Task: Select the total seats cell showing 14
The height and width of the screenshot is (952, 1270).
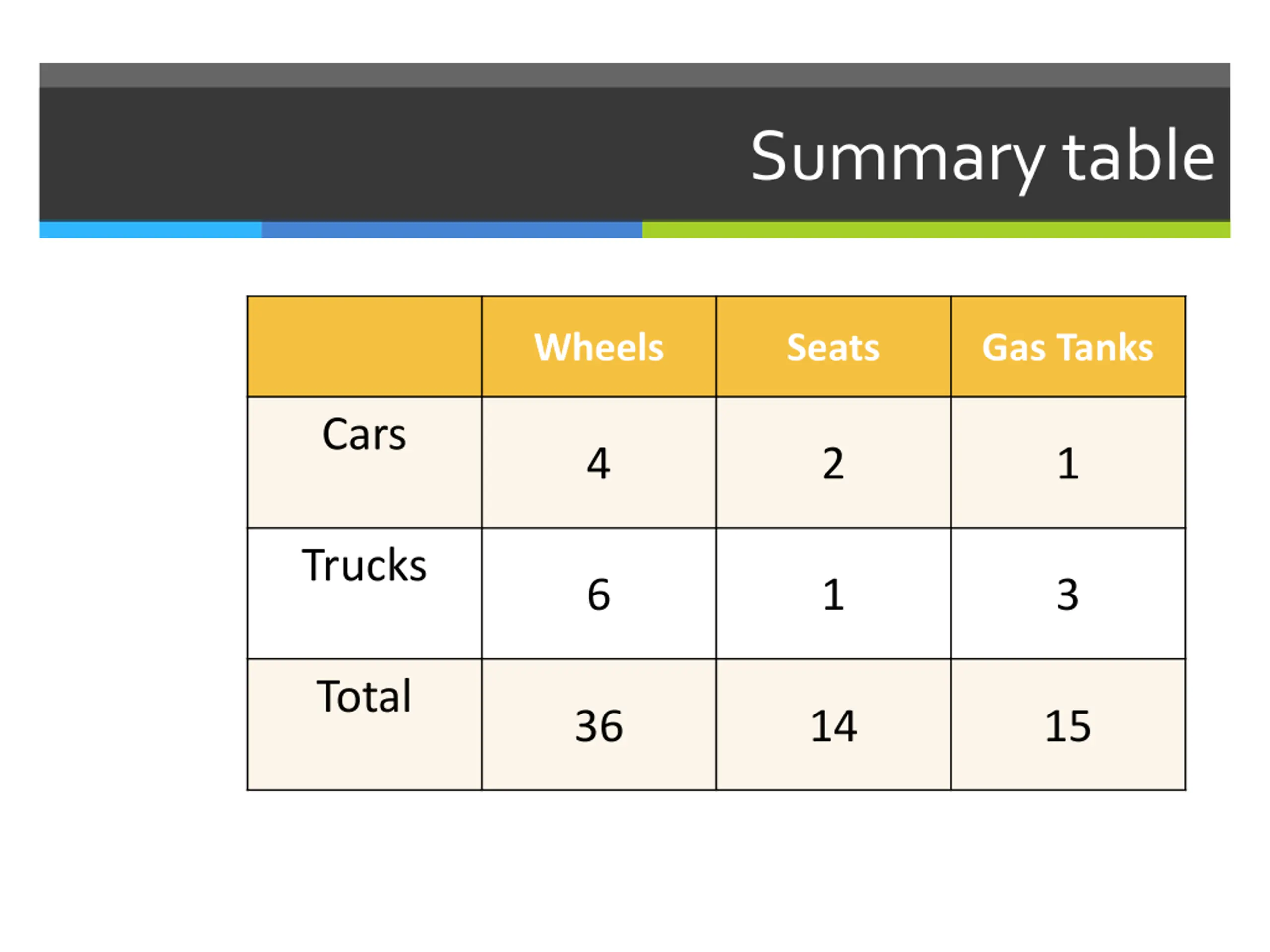Action: [833, 725]
